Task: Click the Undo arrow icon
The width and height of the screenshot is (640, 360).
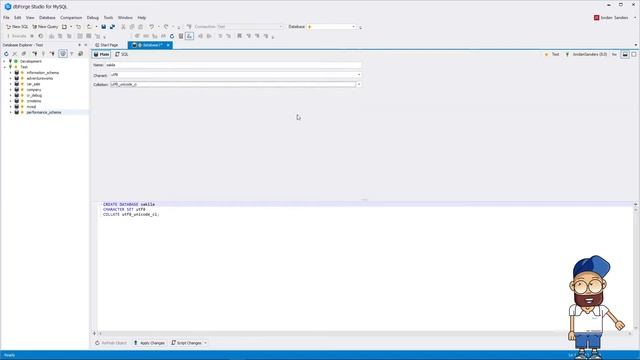Action: 151,27
